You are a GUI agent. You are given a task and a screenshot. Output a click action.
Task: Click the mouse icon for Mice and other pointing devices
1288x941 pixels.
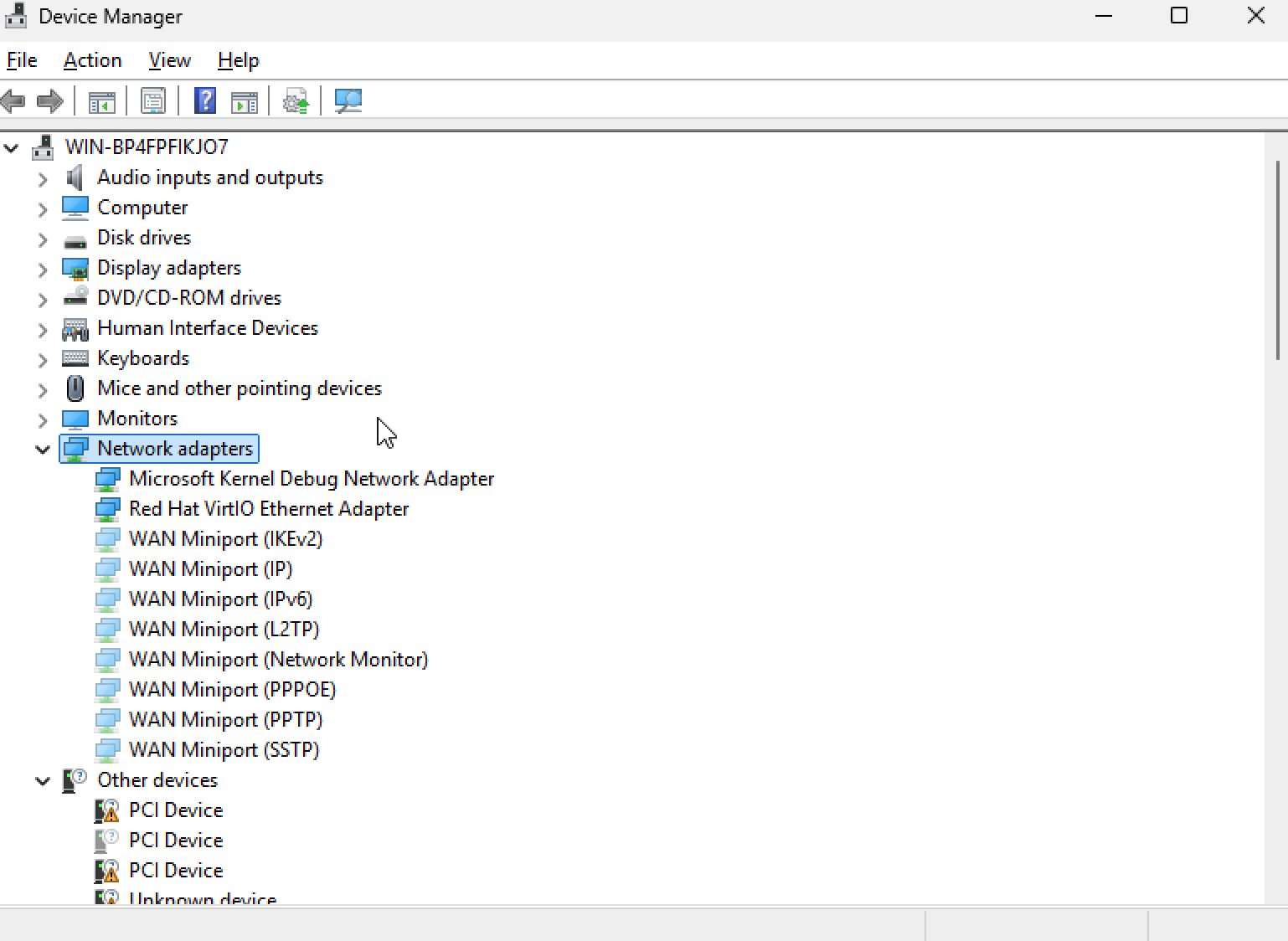point(75,388)
